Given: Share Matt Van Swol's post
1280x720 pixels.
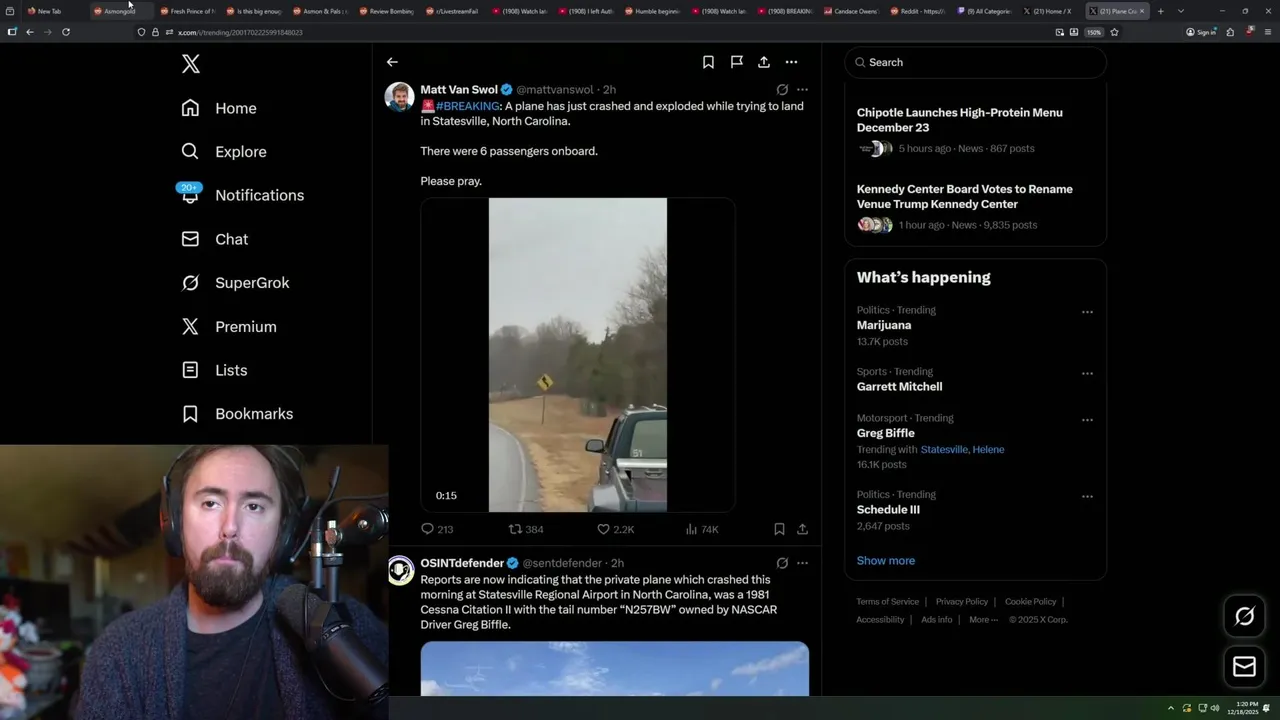Looking at the screenshot, I should 802,529.
